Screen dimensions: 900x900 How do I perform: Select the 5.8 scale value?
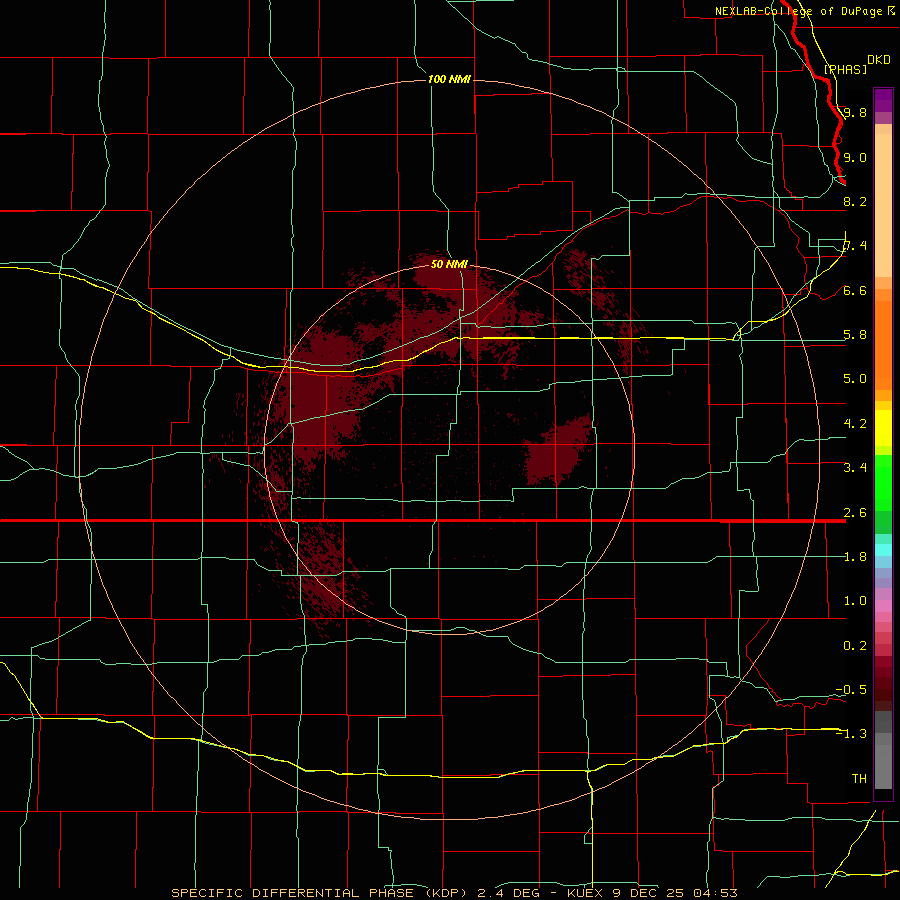coord(855,335)
